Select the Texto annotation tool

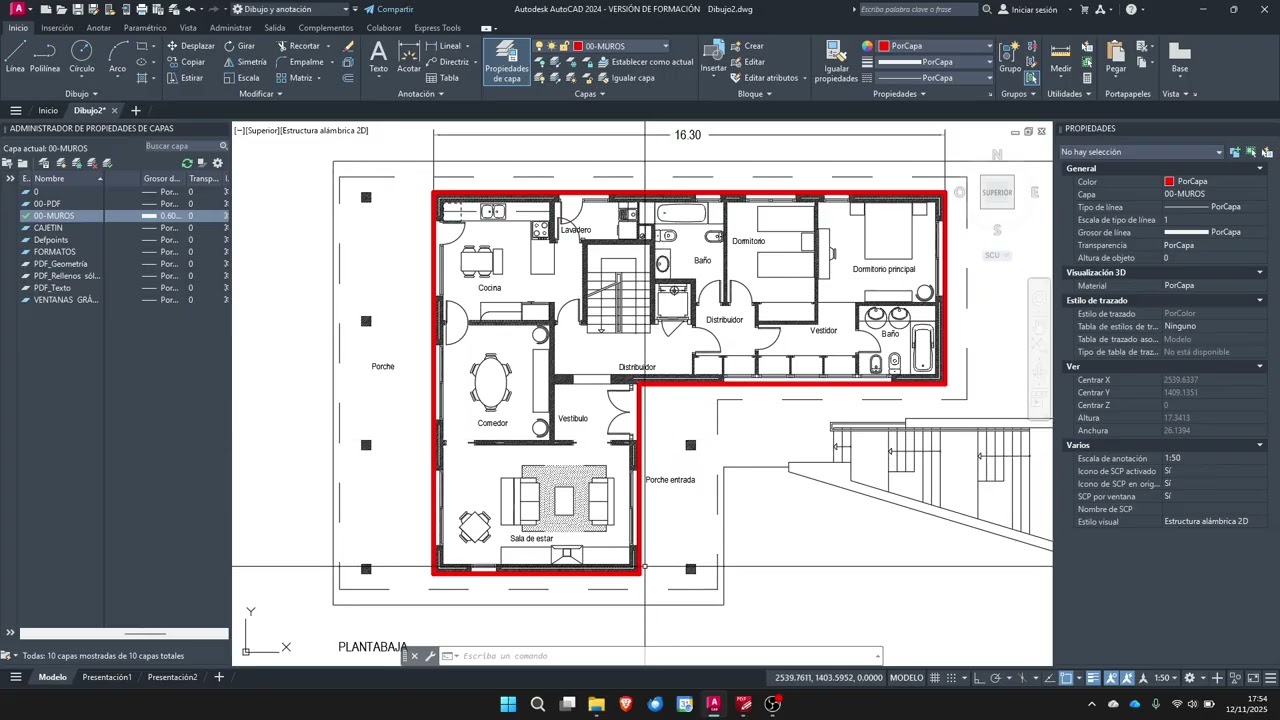[378, 57]
